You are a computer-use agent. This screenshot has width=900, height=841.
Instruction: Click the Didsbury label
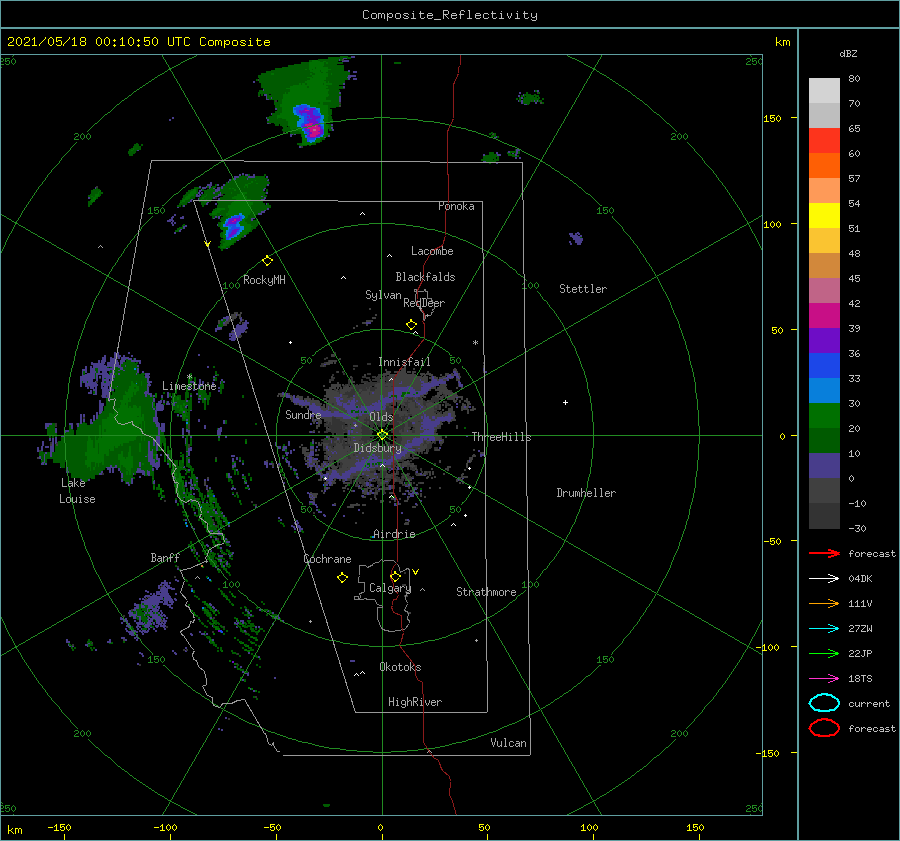(378, 448)
